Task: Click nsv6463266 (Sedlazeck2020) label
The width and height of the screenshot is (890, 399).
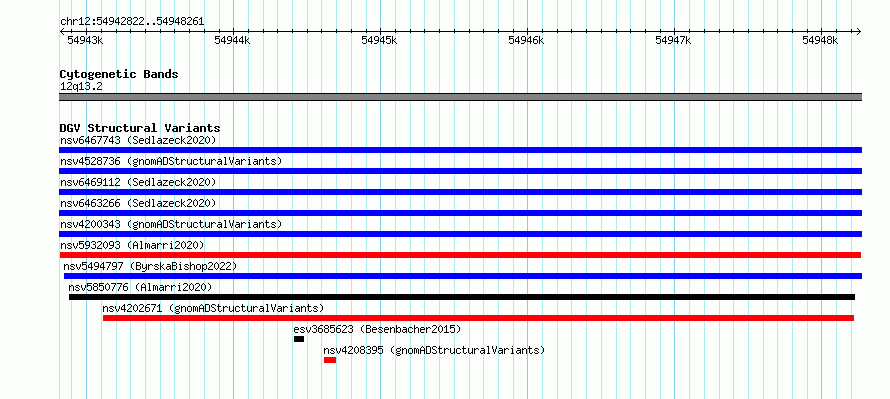Action: 138,203
